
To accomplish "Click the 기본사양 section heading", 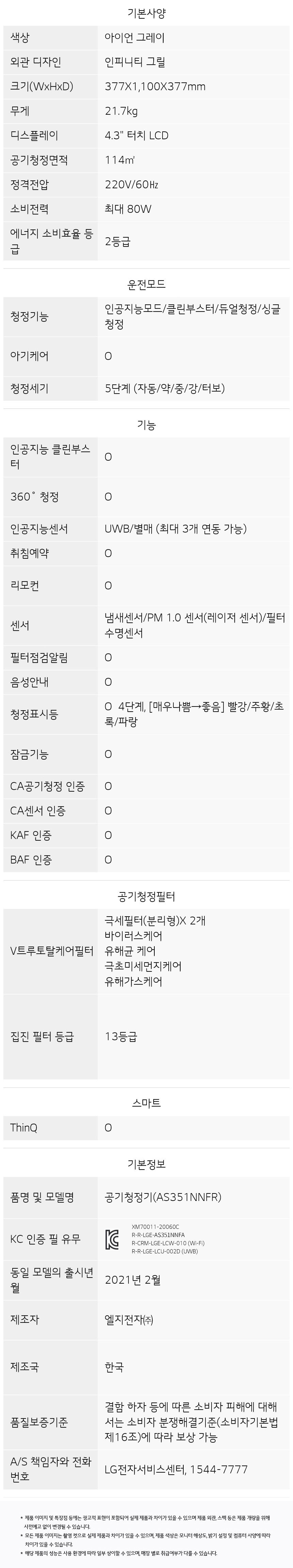I will point(146,13).
